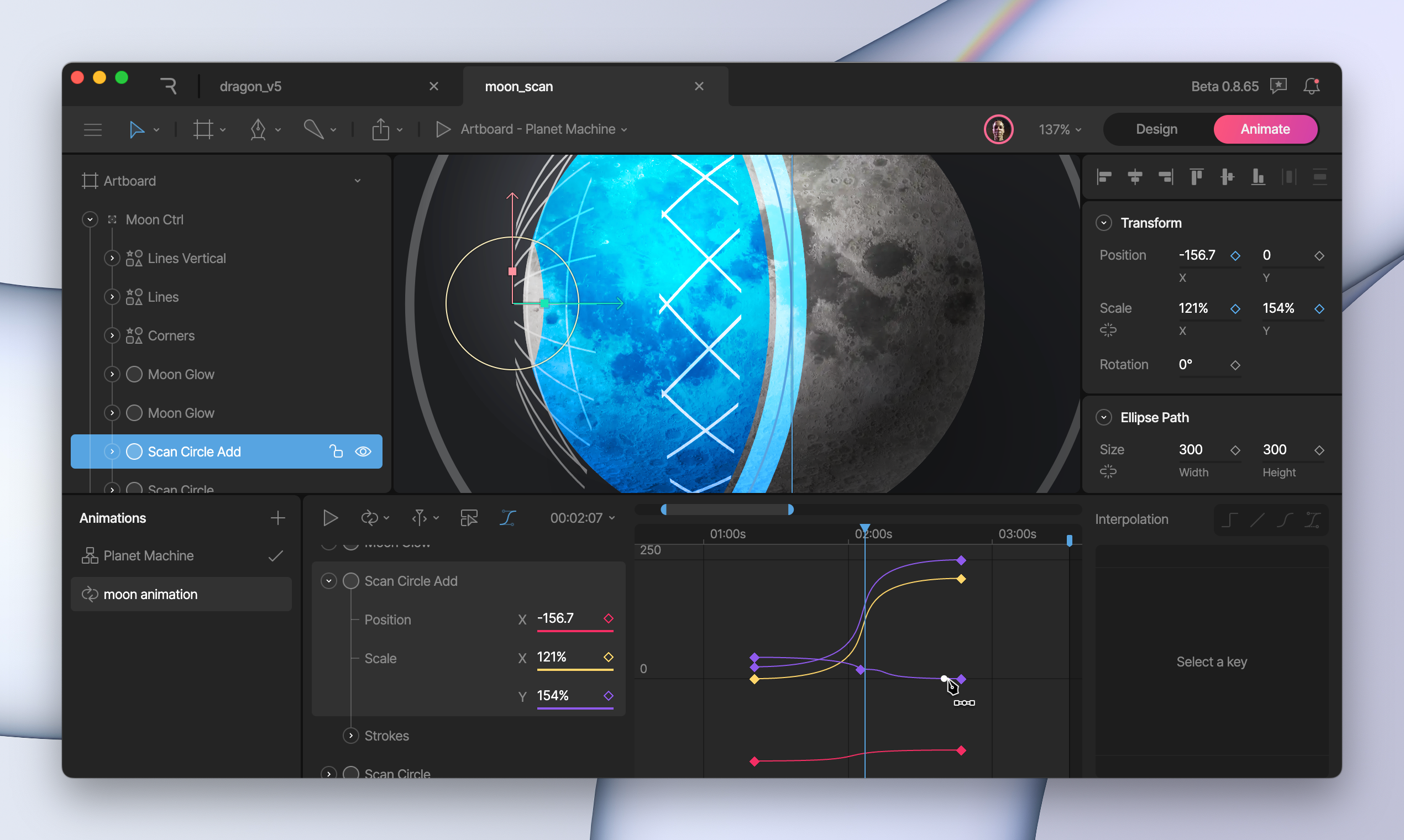Play the Artboard preview button
This screenshot has width=1404, height=840.
coord(443,130)
